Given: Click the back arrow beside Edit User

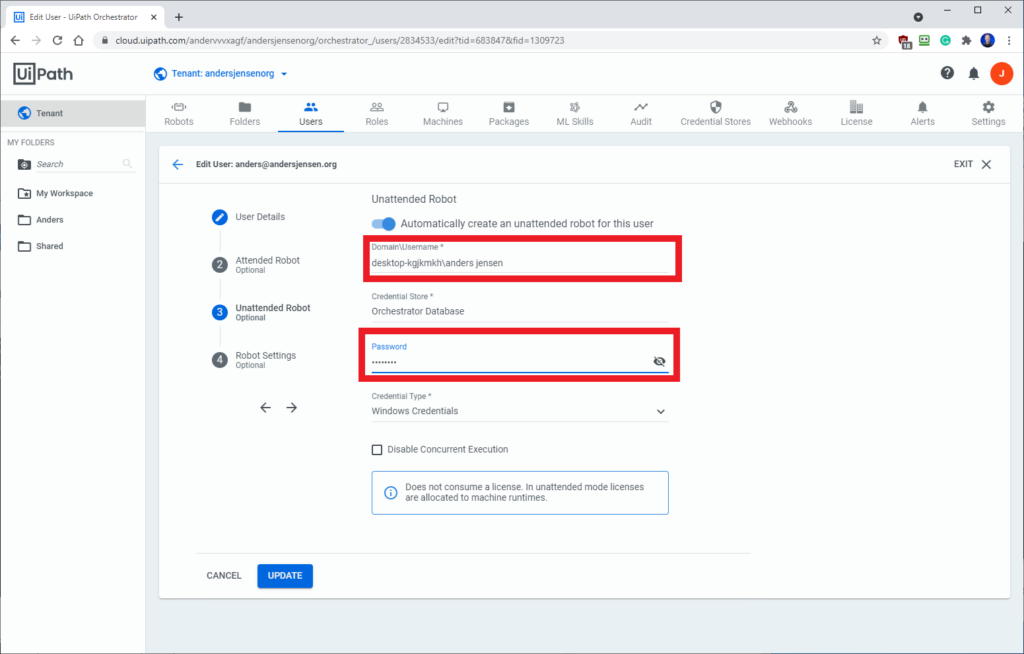Looking at the screenshot, I should (x=177, y=165).
